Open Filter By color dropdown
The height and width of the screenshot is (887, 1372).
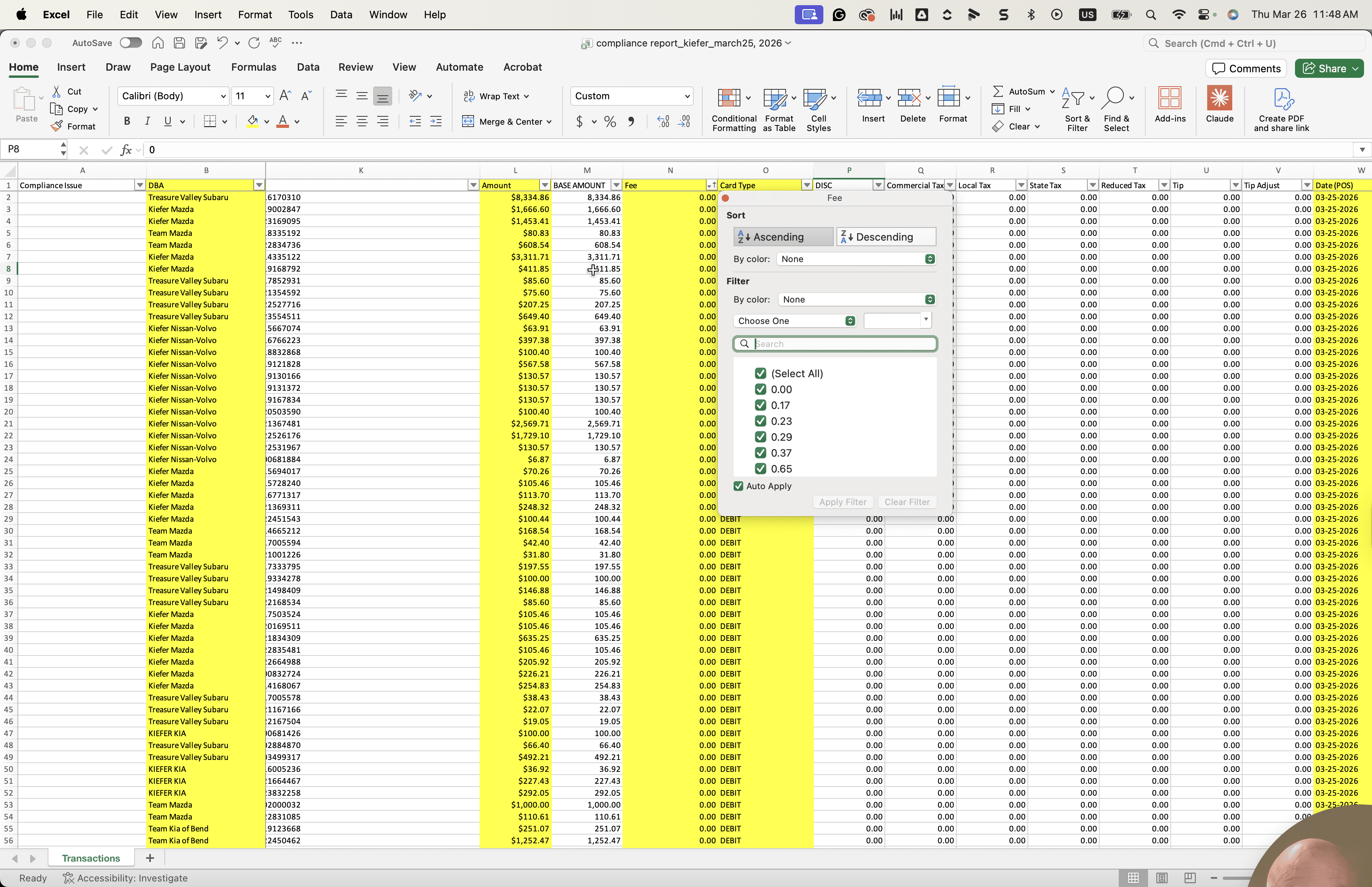[x=857, y=299]
